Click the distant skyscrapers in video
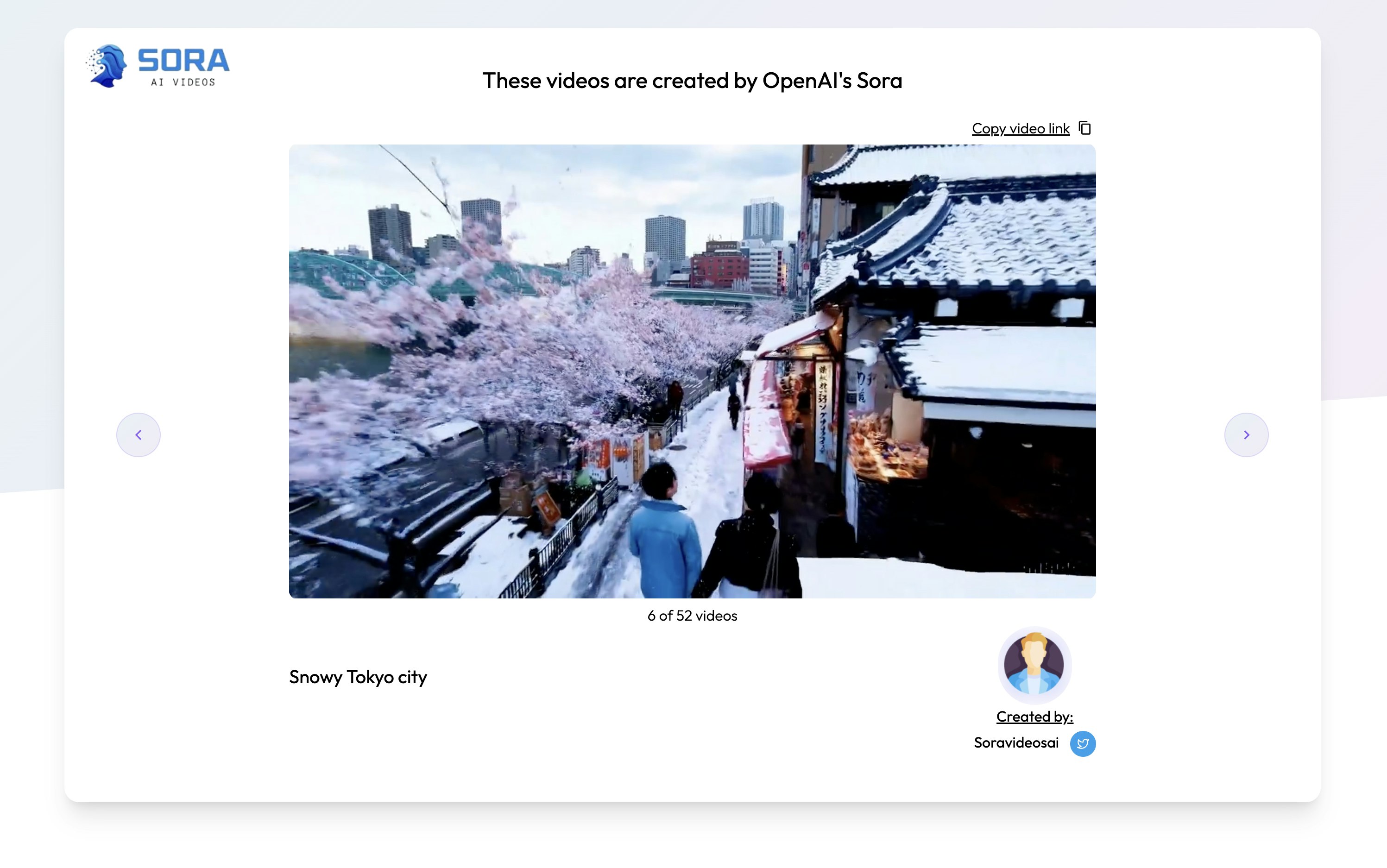The height and width of the screenshot is (868, 1387). coord(666,238)
